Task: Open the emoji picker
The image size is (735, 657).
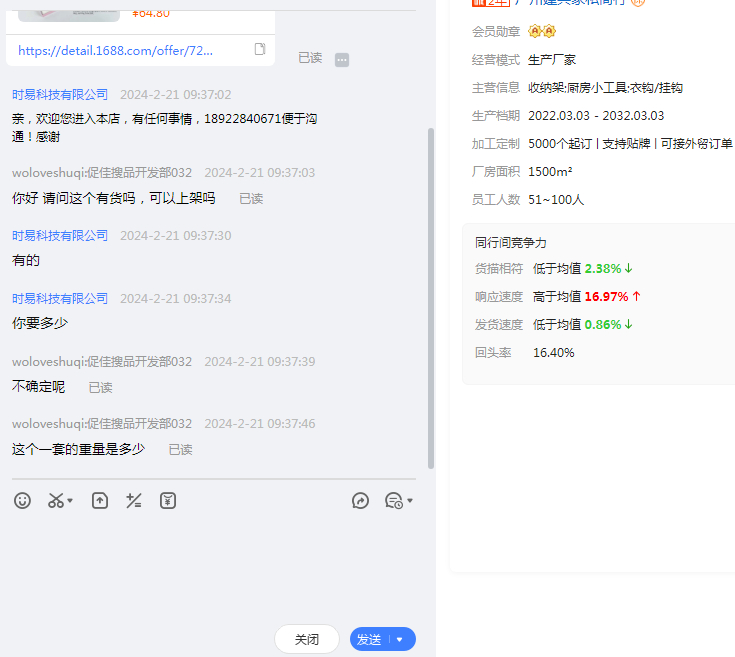Action: tap(22, 500)
